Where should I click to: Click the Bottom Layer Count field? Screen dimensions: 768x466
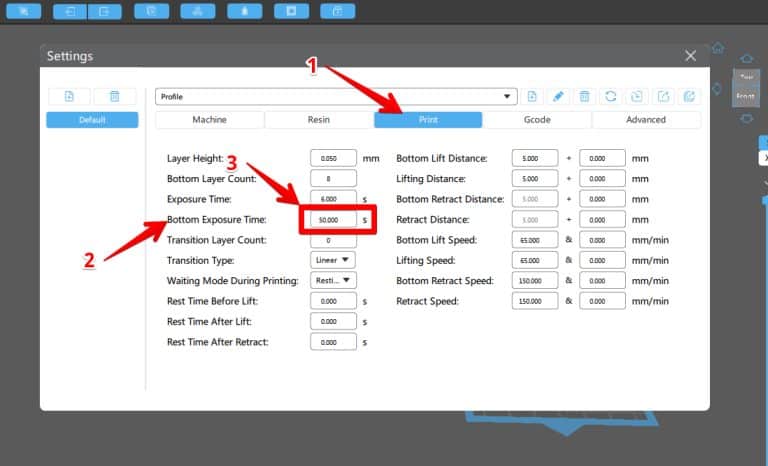coord(333,179)
